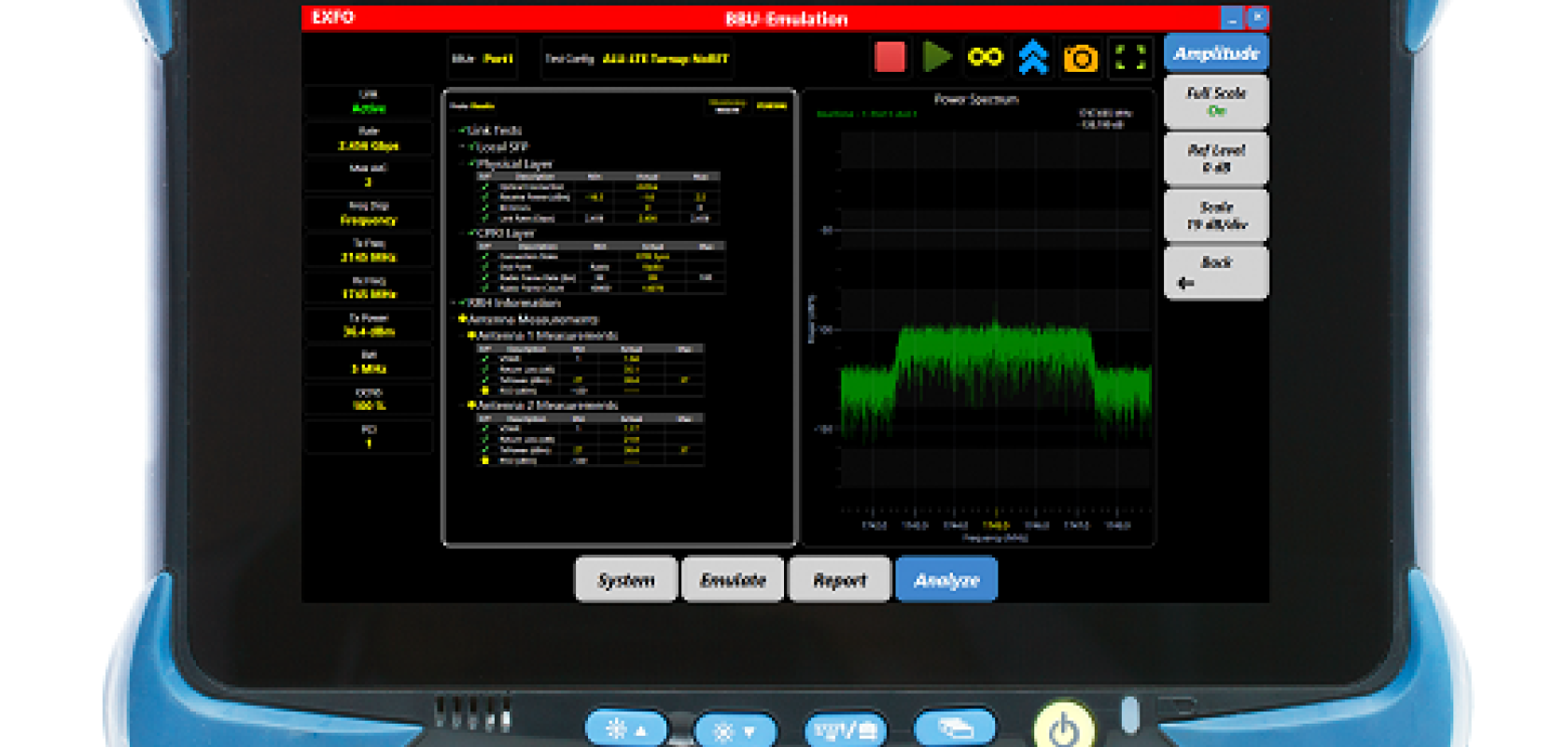Adjust the Ref Level setting

1216,158
